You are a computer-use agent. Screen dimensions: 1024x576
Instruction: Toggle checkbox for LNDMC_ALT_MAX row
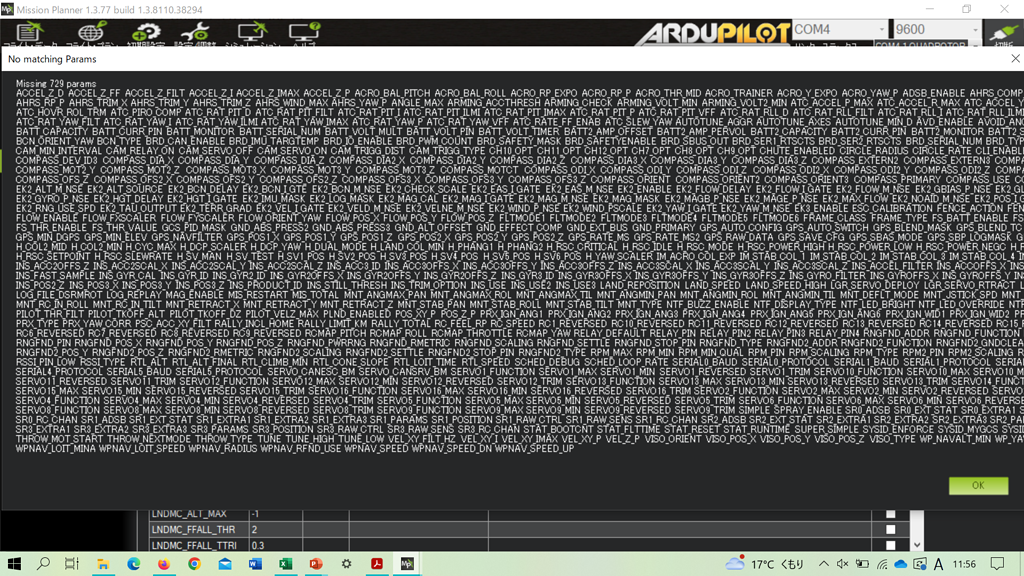click(890, 514)
